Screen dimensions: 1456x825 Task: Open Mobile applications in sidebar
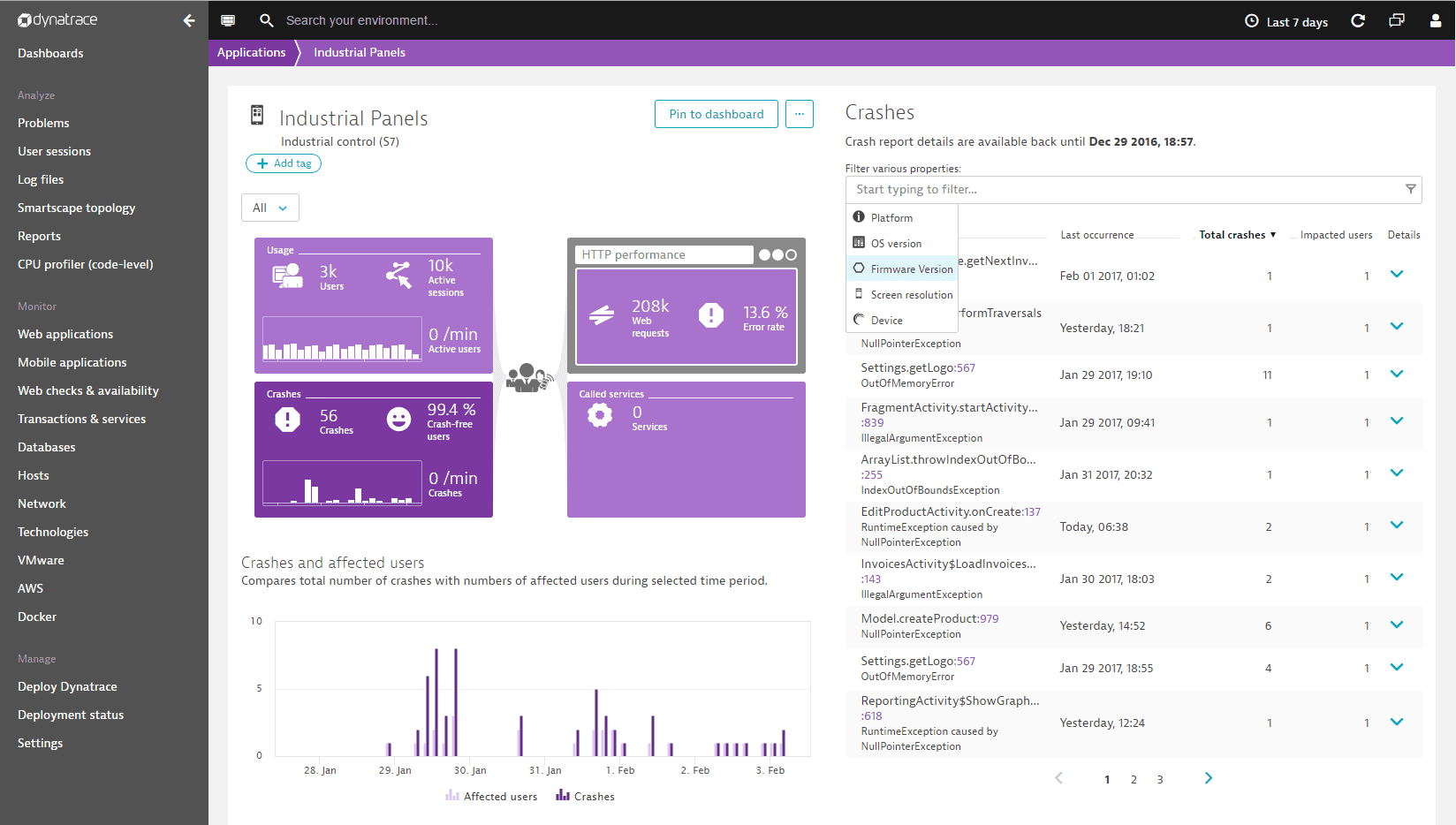72,362
